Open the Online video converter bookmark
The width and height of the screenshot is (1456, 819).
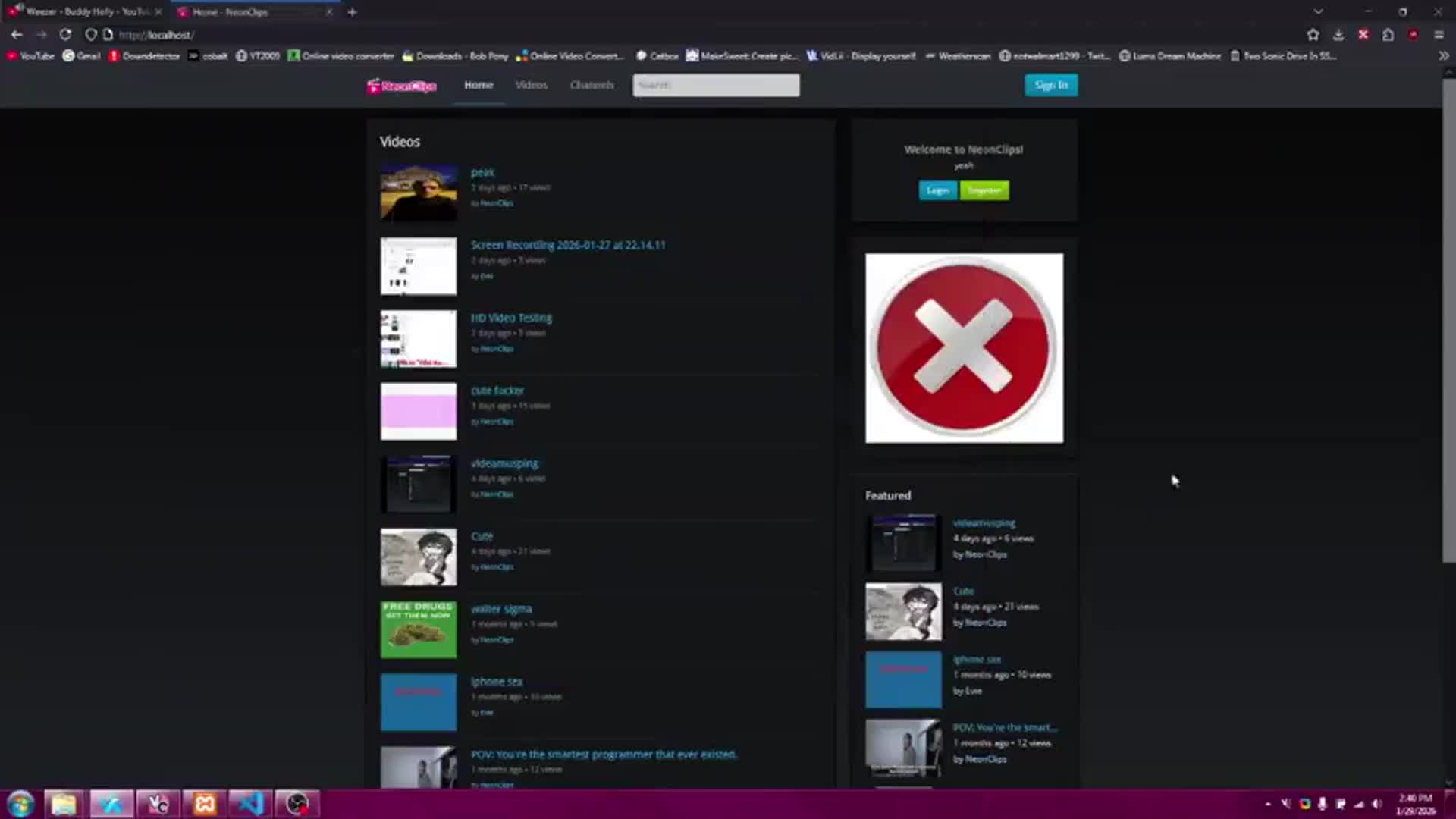tap(341, 56)
